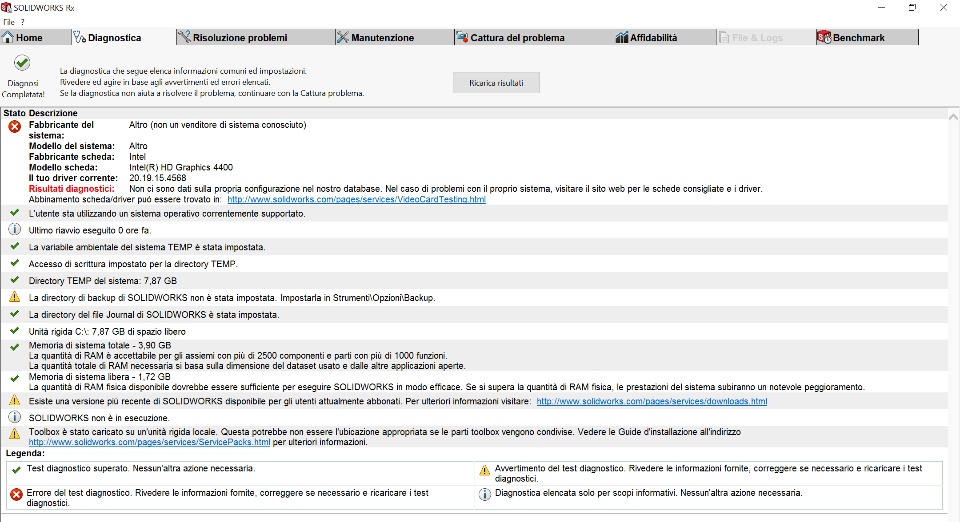Click the stethoscope icon on the Diagnostica tab

click(80, 37)
